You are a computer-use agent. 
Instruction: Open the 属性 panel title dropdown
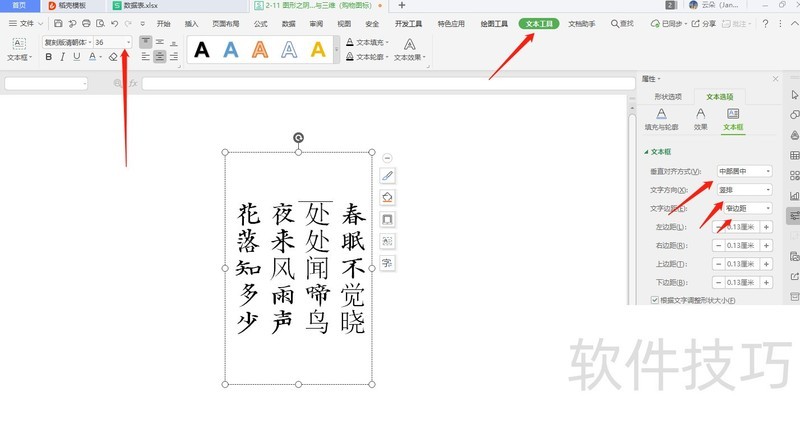tap(651, 79)
